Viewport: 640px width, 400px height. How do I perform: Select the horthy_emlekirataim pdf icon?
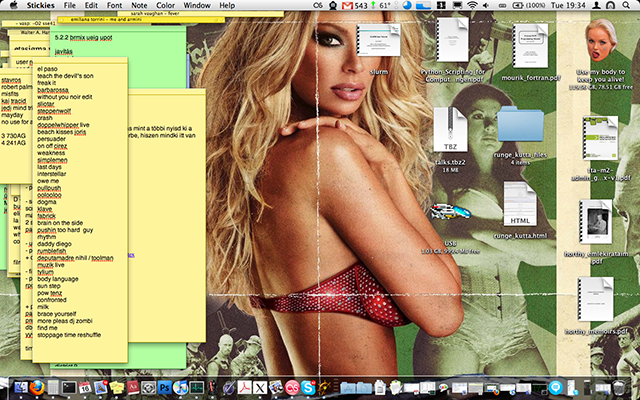[596, 222]
